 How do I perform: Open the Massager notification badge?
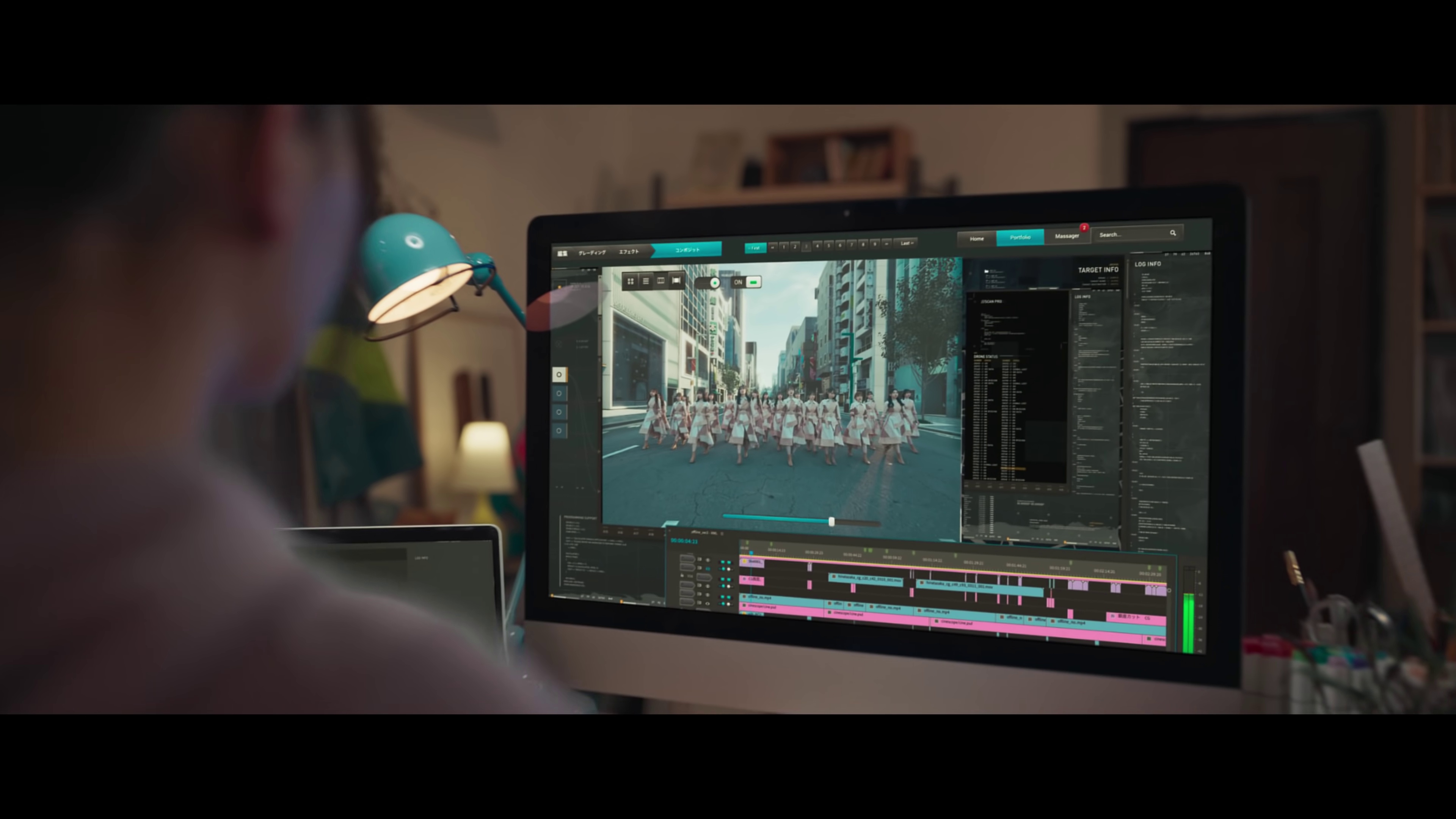(1084, 228)
